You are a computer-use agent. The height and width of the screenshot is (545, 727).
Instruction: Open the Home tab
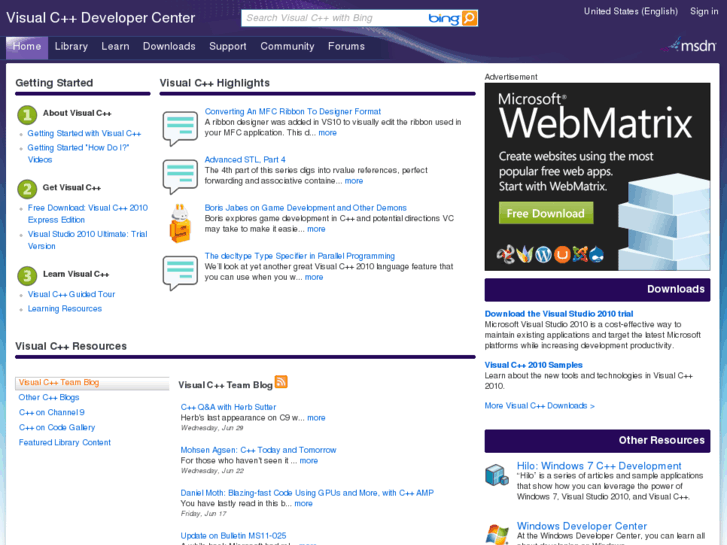[x=27, y=46]
